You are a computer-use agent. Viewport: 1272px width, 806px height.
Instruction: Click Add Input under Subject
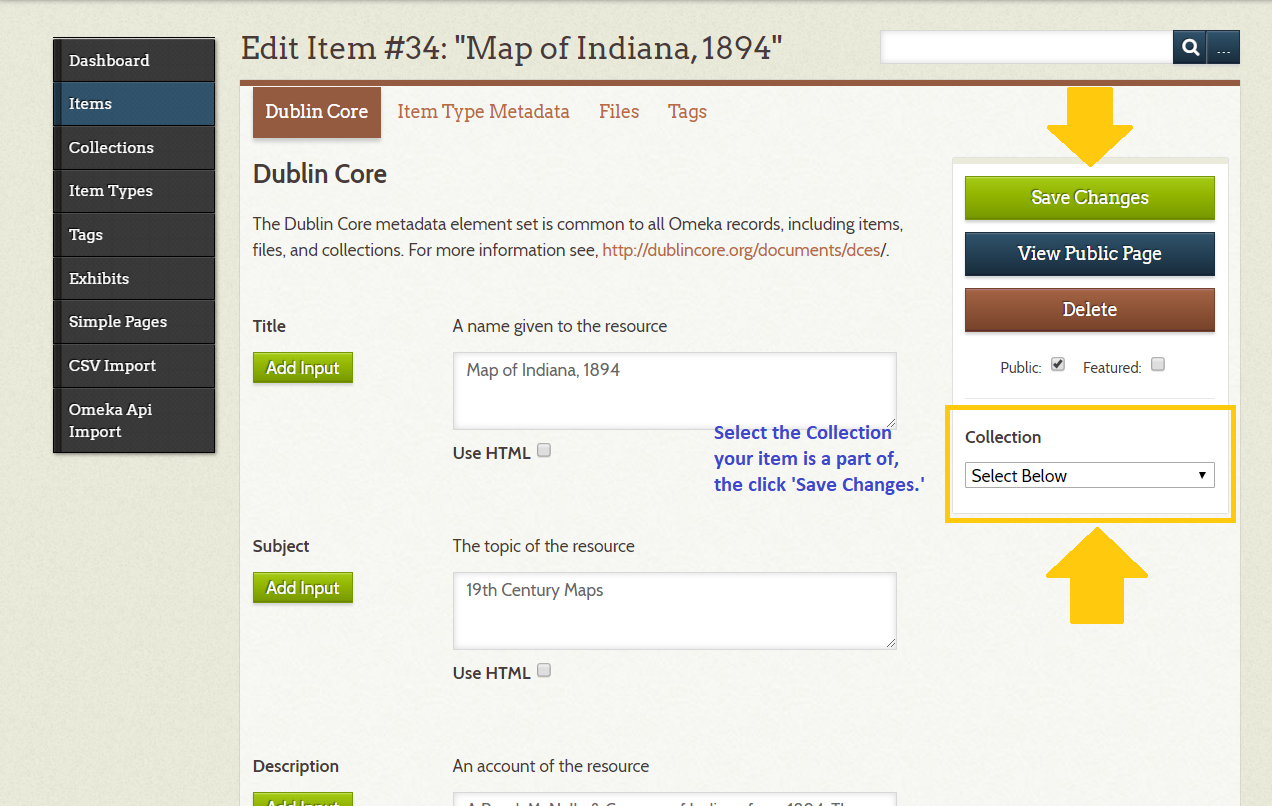pyautogui.click(x=303, y=588)
